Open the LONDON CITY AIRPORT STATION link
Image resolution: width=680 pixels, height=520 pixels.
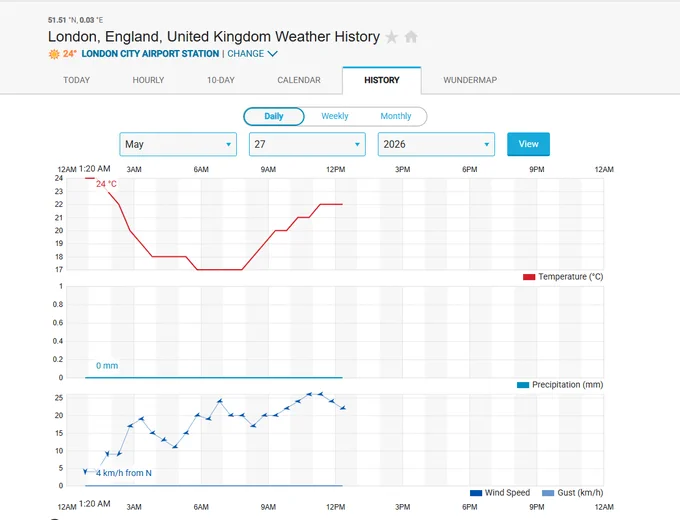coord(150,54)
